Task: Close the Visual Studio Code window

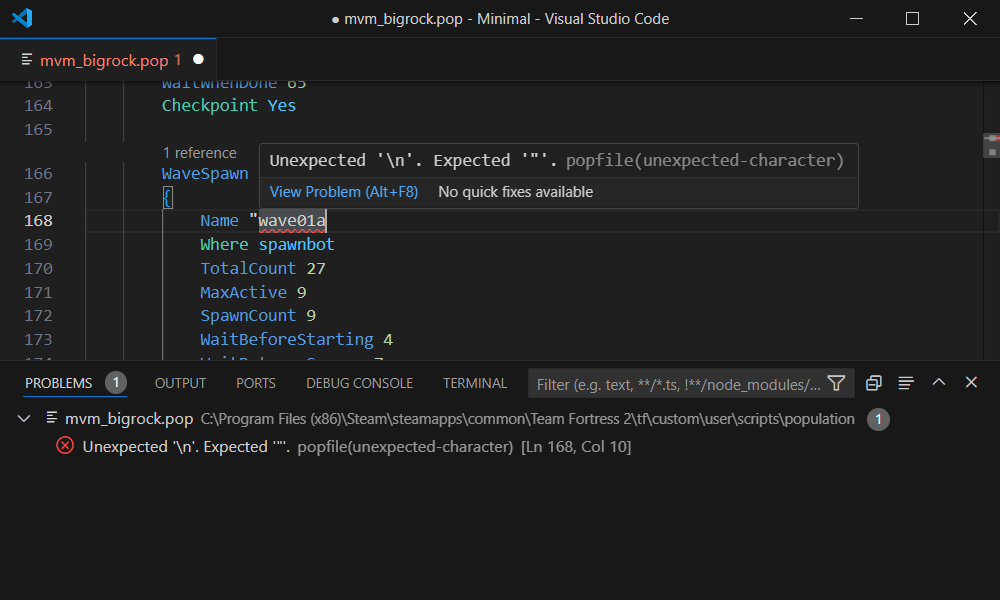Action: pos(970,18)
